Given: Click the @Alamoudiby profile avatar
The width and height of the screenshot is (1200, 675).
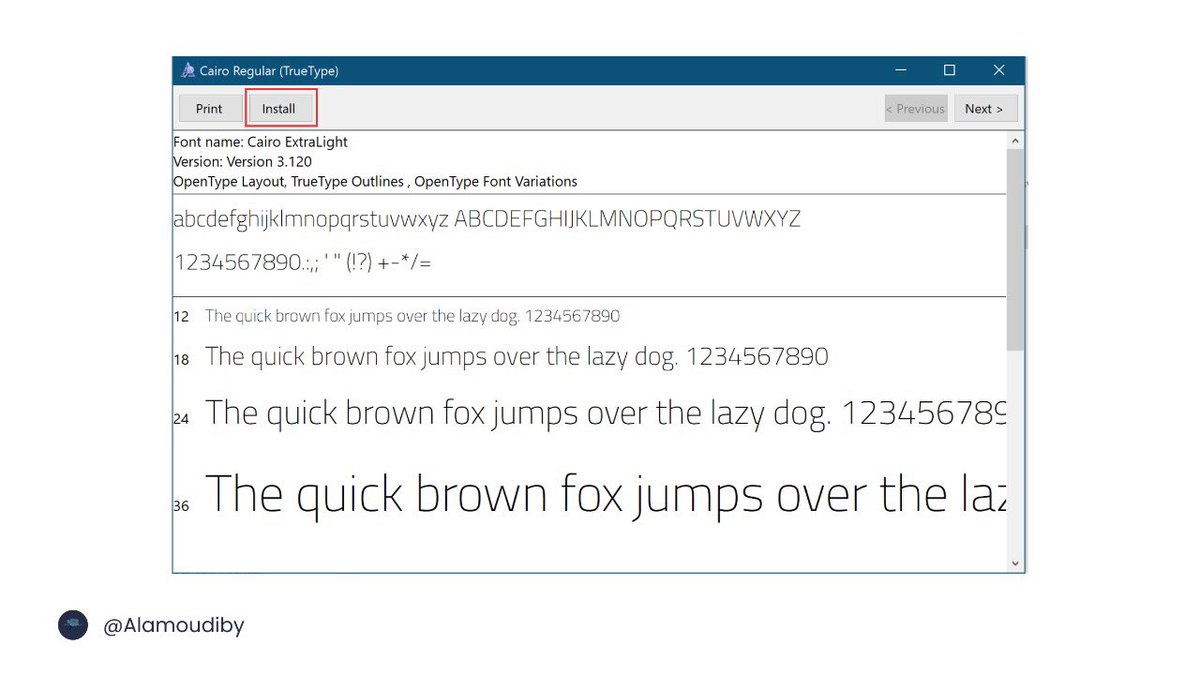Looking at the screenshot, I should point(73,625).
